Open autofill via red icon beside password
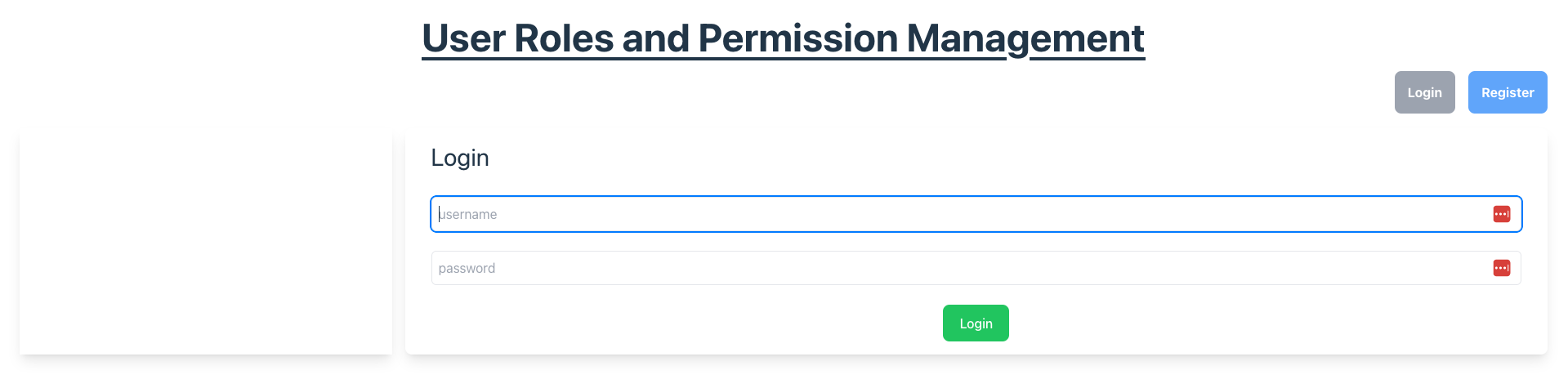The width and height of the screenshot is (1568, 388). click(1501, 268)
